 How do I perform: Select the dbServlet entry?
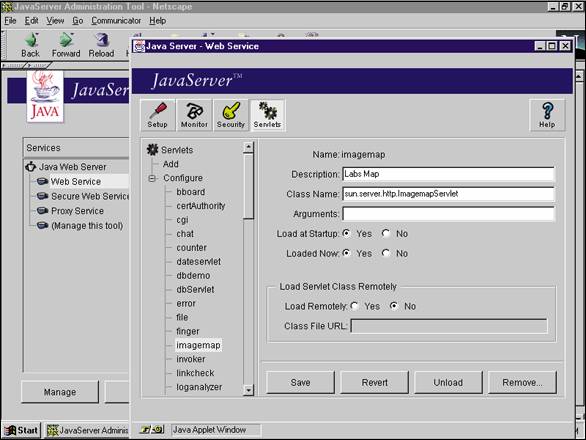pyautogui.click(x=195, y=289)
